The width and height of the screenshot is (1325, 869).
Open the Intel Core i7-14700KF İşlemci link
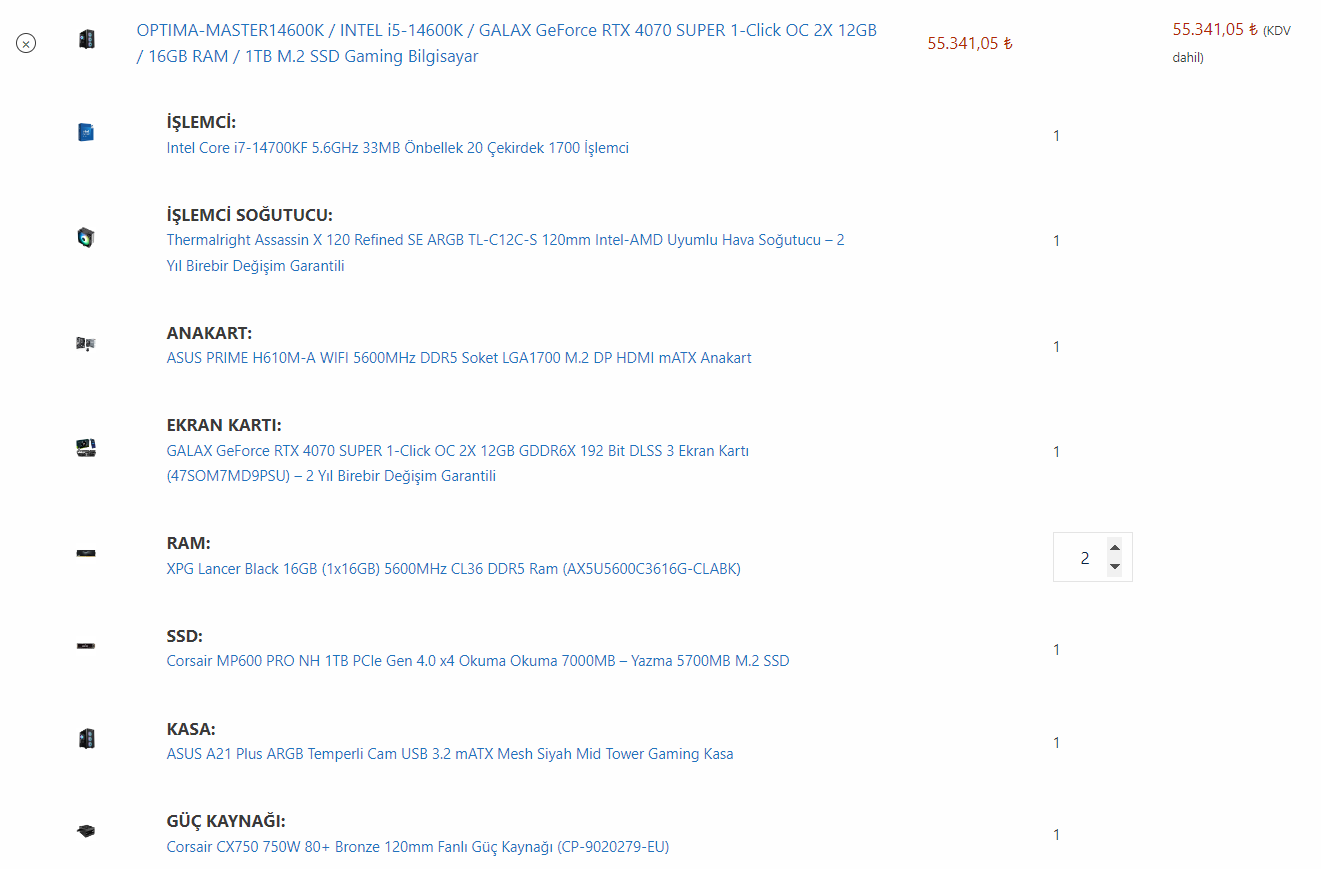[398, 148]
